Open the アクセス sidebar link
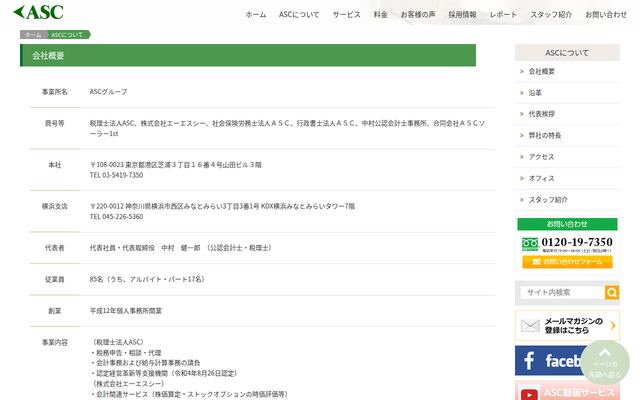Image resolution: width=640 pixels, height=400 pixels. point(541,157)
